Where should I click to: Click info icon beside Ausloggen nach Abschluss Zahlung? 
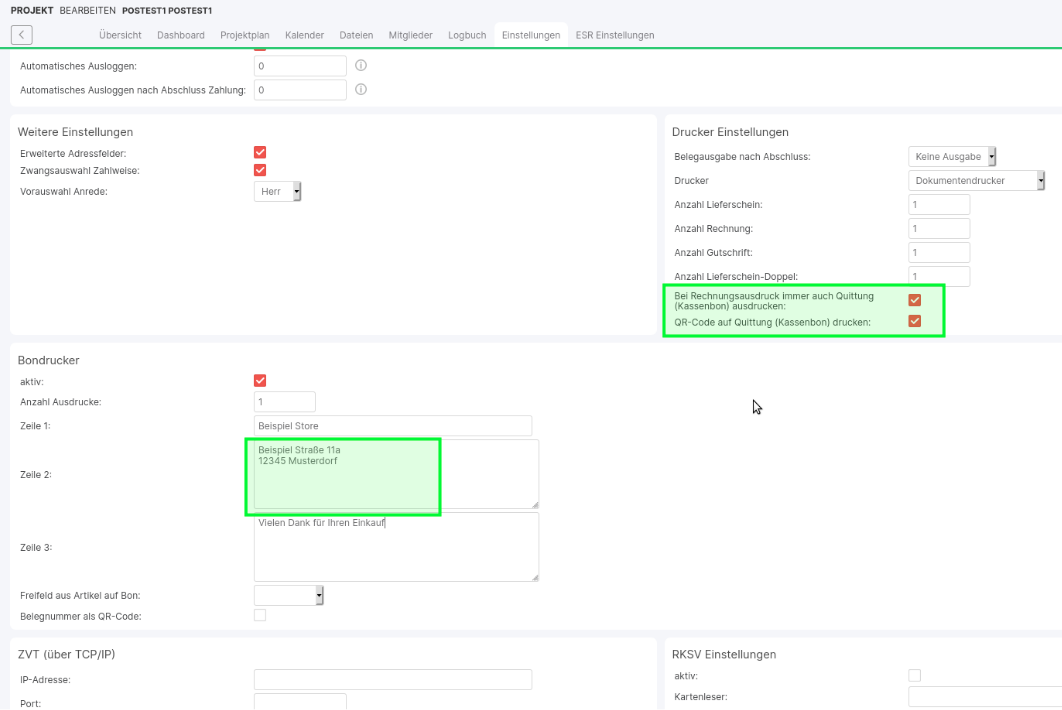(361, 90)
